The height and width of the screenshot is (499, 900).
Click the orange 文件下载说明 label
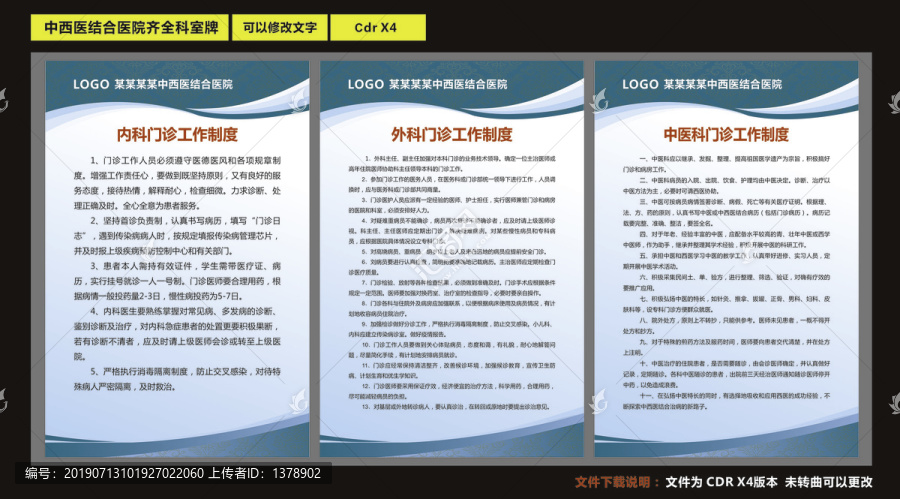618,482
